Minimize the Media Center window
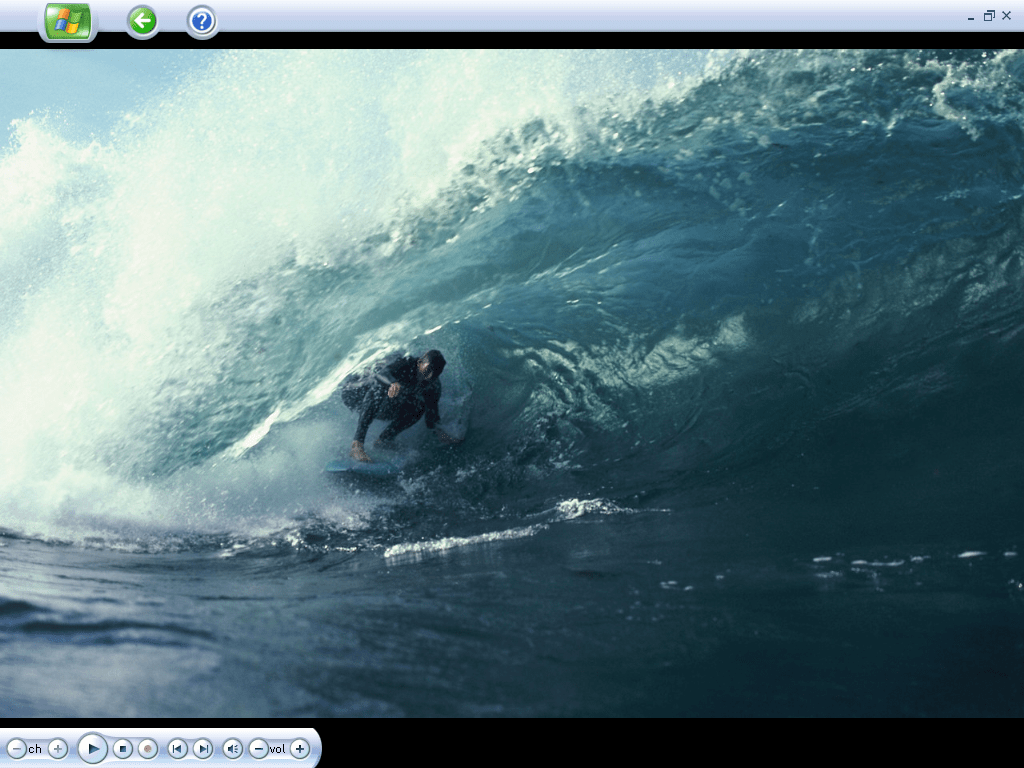1024x768 pixels. 970,16
